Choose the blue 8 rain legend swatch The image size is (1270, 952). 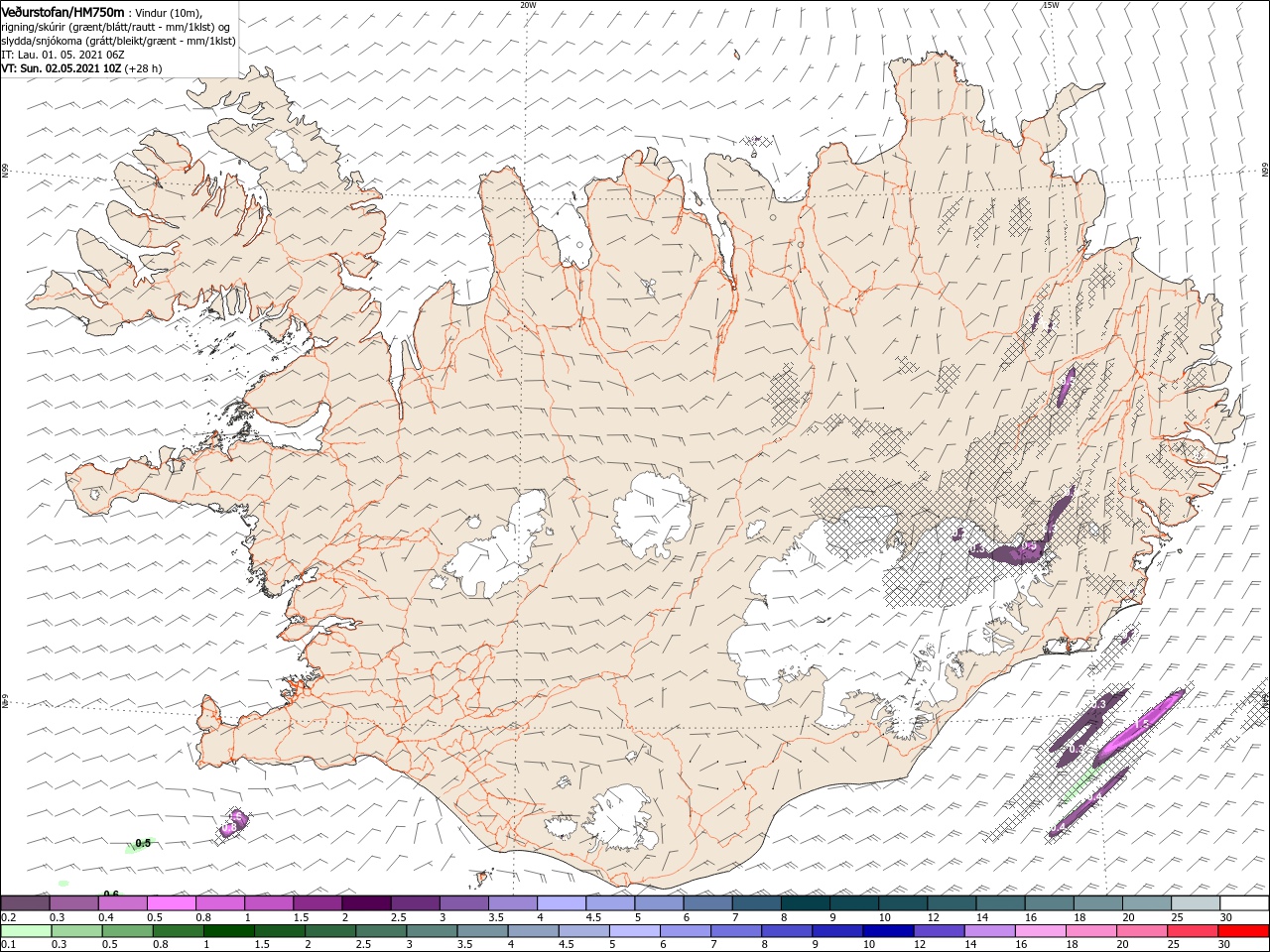pyautogui.click(x=787, y=931)
